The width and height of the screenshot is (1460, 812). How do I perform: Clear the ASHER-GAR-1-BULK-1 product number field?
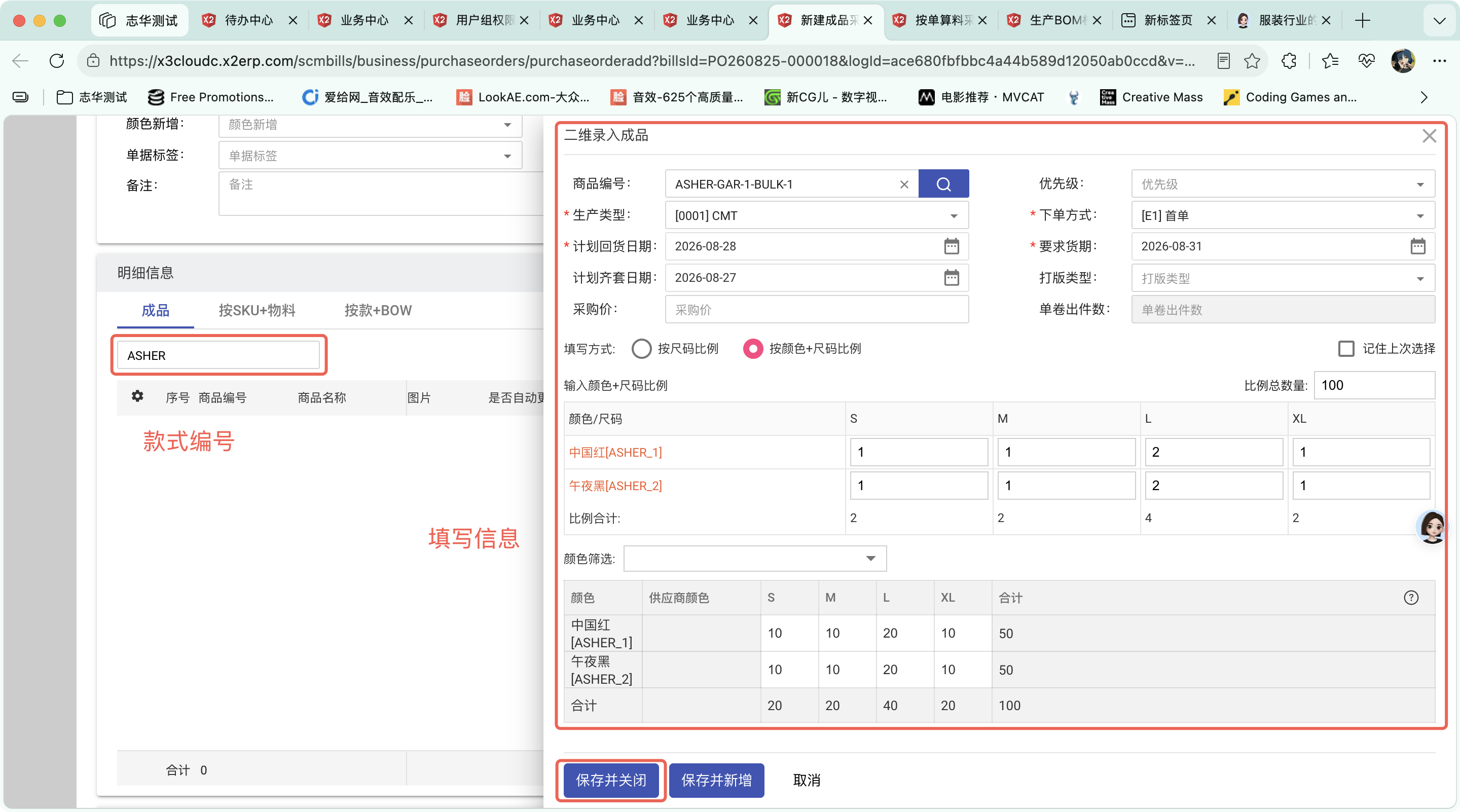coord(904,184)
